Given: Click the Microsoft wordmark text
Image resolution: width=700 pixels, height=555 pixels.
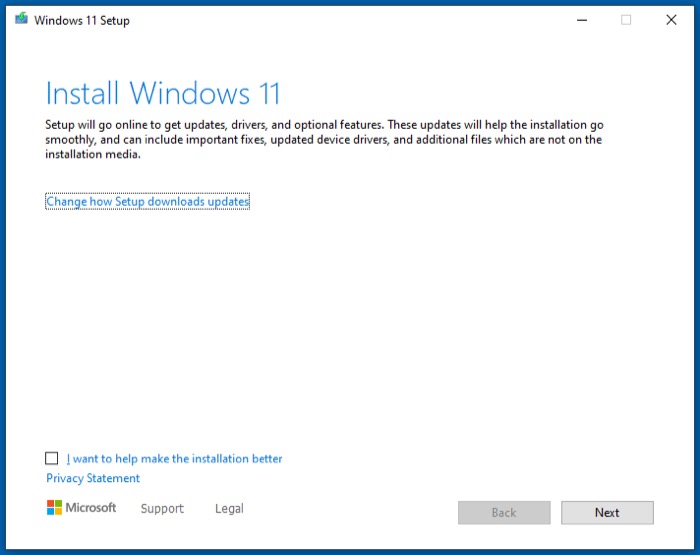Looking at the screenshot, I should tap(91, 508).
